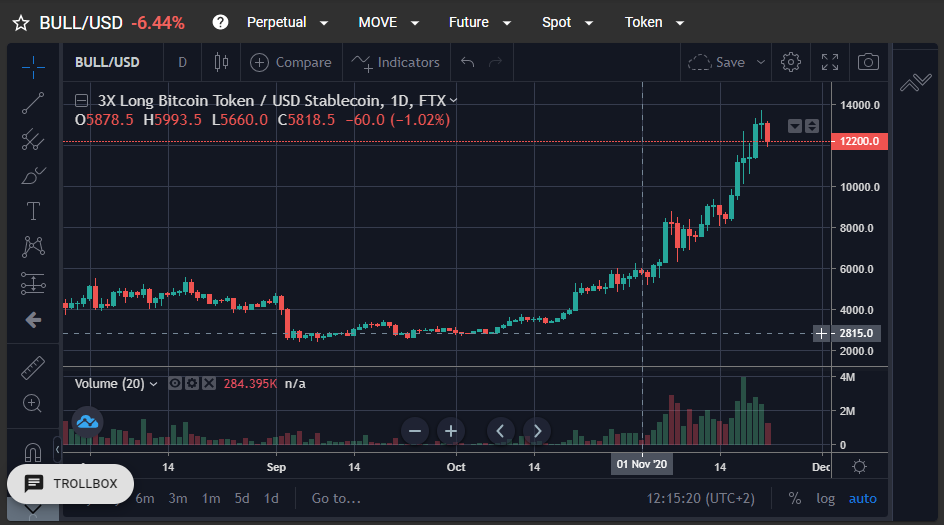Toggle percent scale mode
Image resolution: width=944 pixels, height=525 pixels.
click(x=795, y=499)
